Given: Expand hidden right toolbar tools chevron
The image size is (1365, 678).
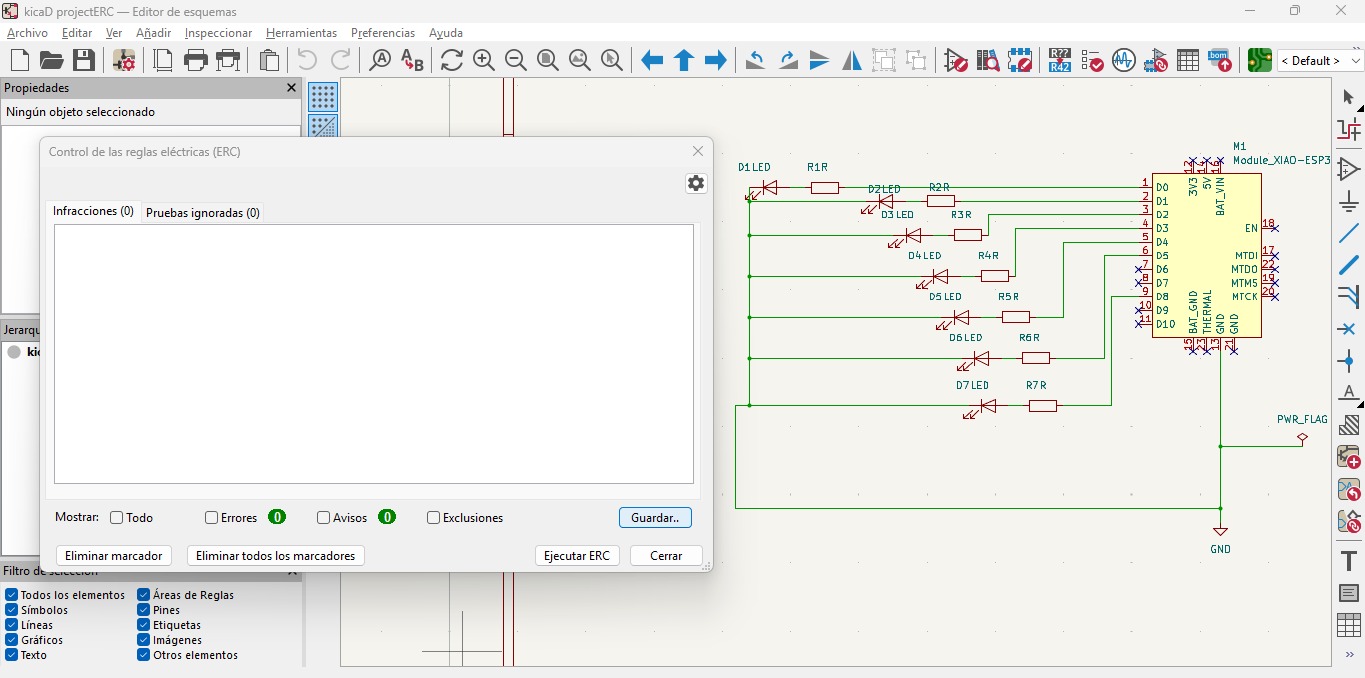Looking at the screenshot, I should click(x=1349, y=655).
